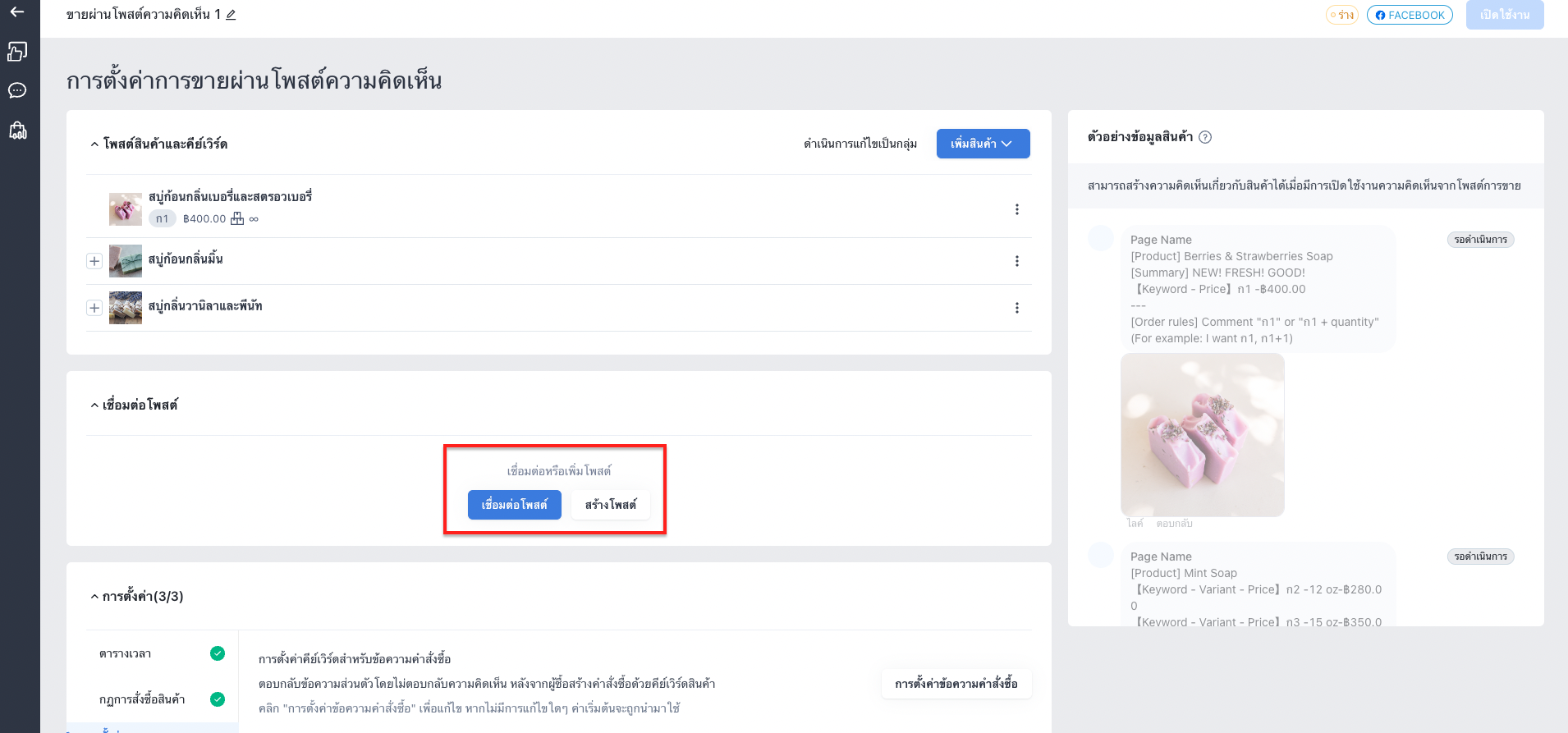Click ไลค์ under the soap preview image
The width and height of the screenshot is (1568, 733).
pos(1135,524)
